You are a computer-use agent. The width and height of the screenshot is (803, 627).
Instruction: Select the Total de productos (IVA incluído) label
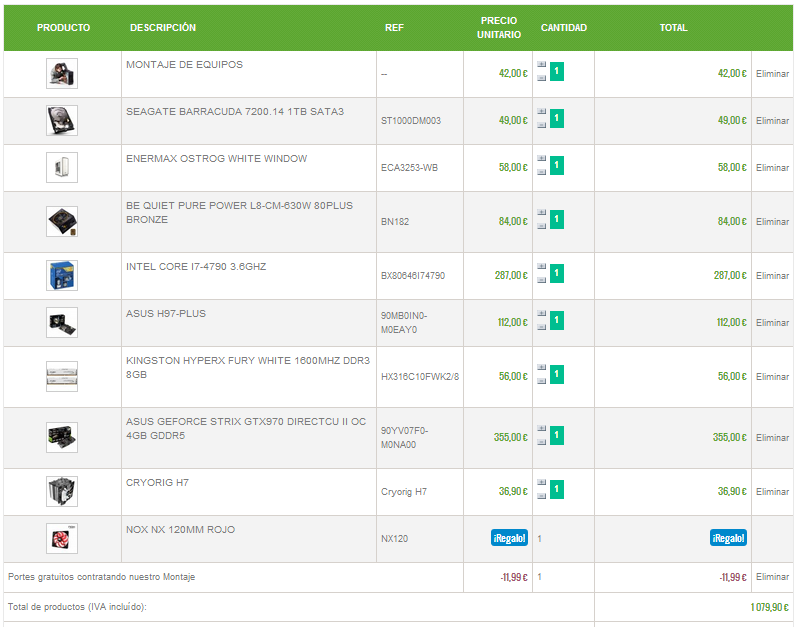pyautogui.click(x=77, y=607)
